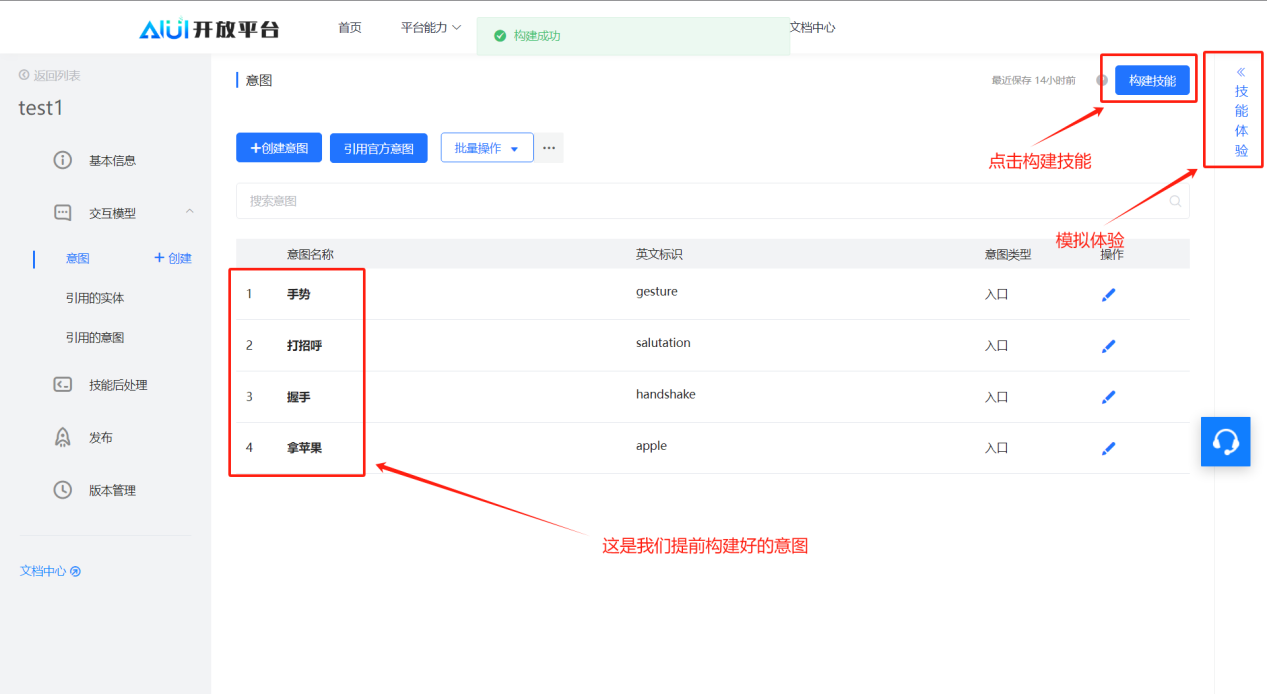Click the 构建技能 button
The height and width of the screenshot is (694, 1267).
pyautogui.click(x=1152, y=80)
